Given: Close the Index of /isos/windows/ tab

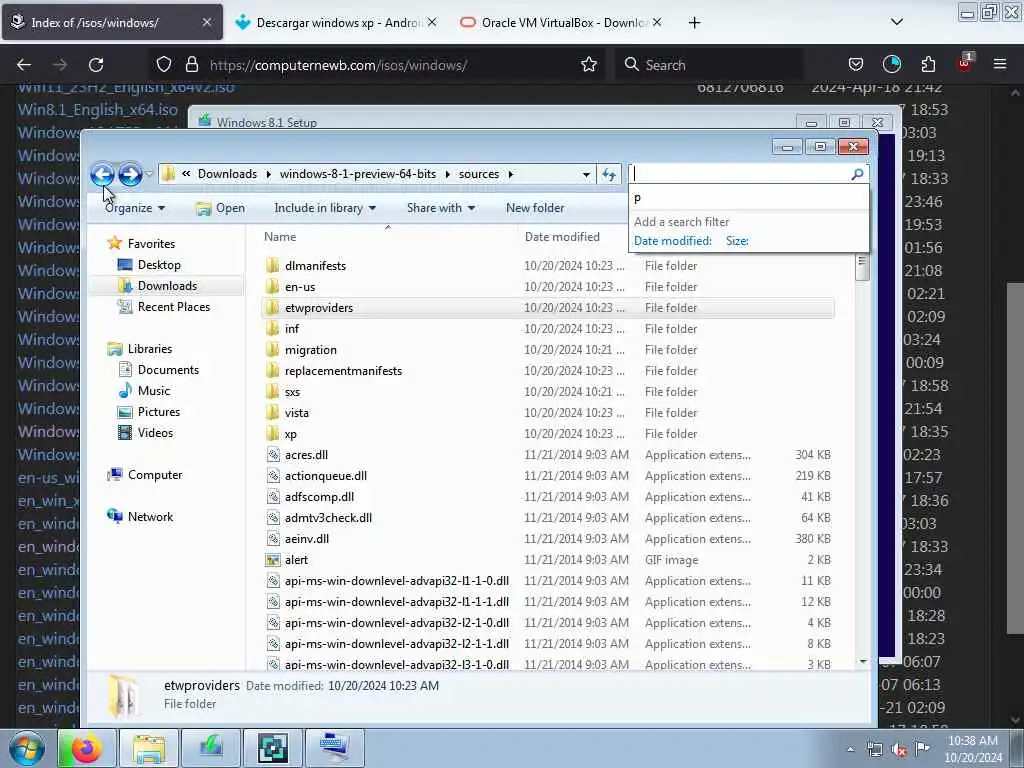Looking at the screenshot, I should pos(206,22).
